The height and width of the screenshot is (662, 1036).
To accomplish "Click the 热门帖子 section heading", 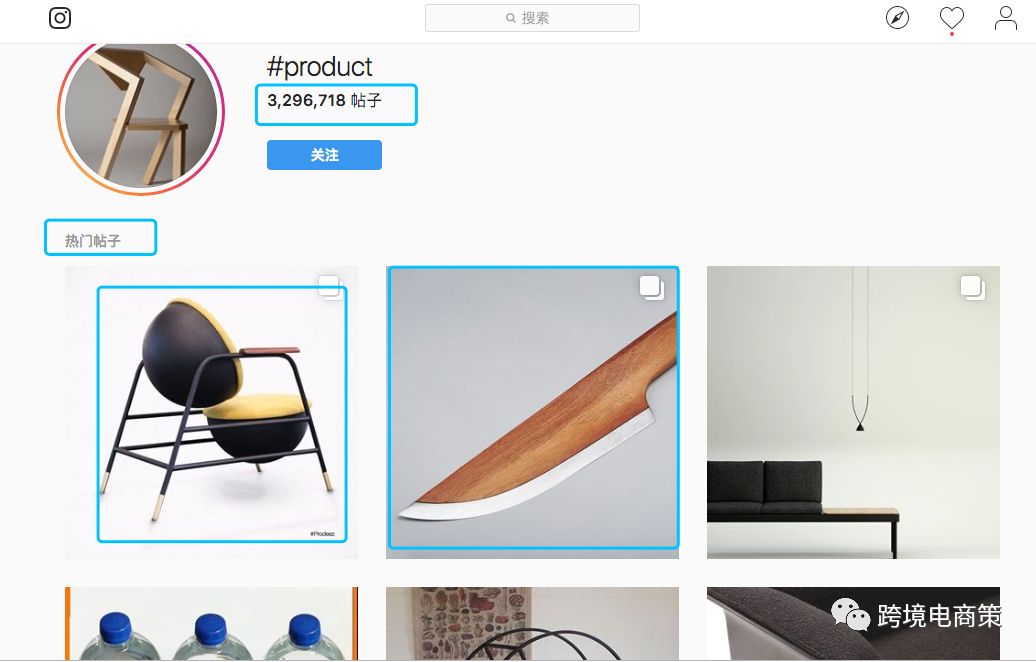I will 92,240.
